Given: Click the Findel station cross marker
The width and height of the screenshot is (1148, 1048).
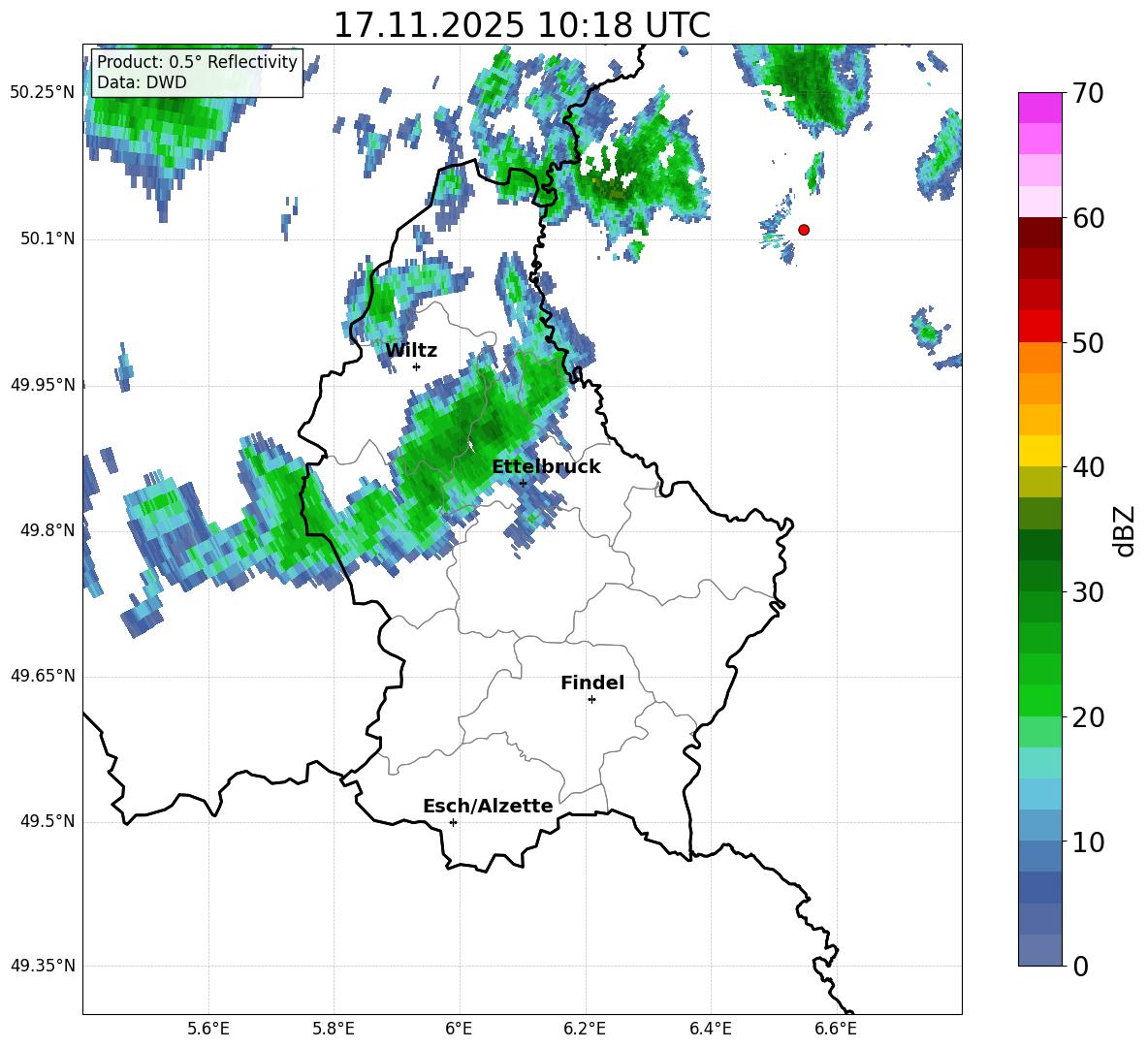Looking at the screenshot, I should tap(591, 700).
